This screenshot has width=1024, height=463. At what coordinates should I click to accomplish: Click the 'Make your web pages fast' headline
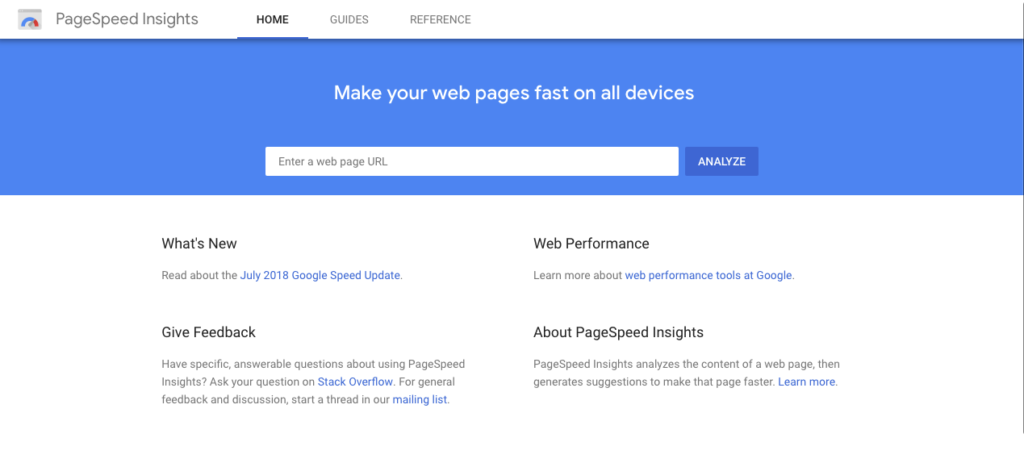[513, 93]
